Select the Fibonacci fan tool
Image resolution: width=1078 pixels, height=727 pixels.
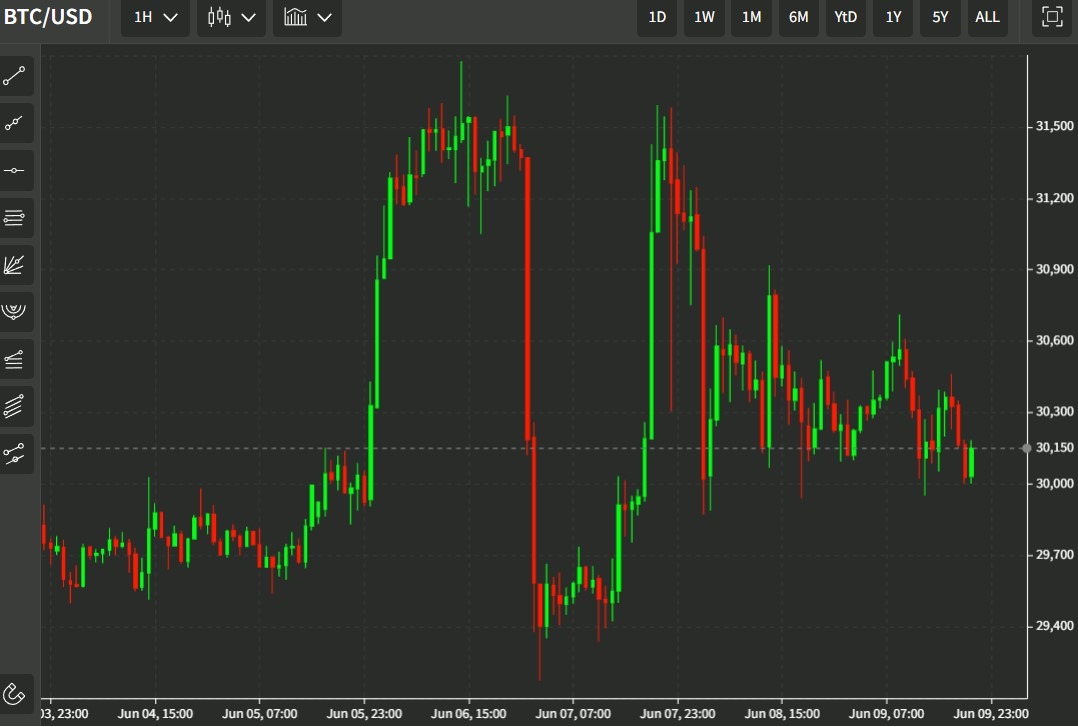coord(15,265)
